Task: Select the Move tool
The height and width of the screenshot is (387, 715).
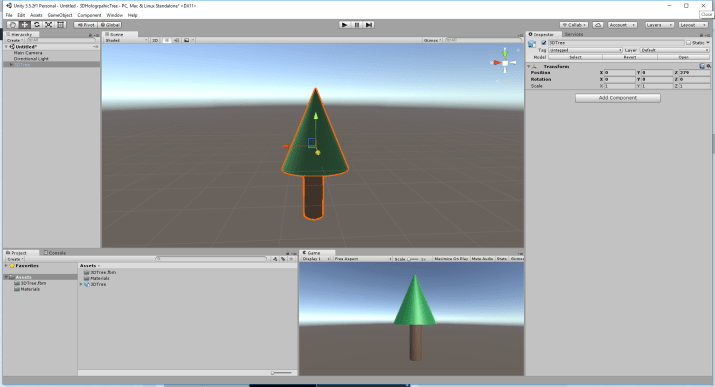Action: 25,25
